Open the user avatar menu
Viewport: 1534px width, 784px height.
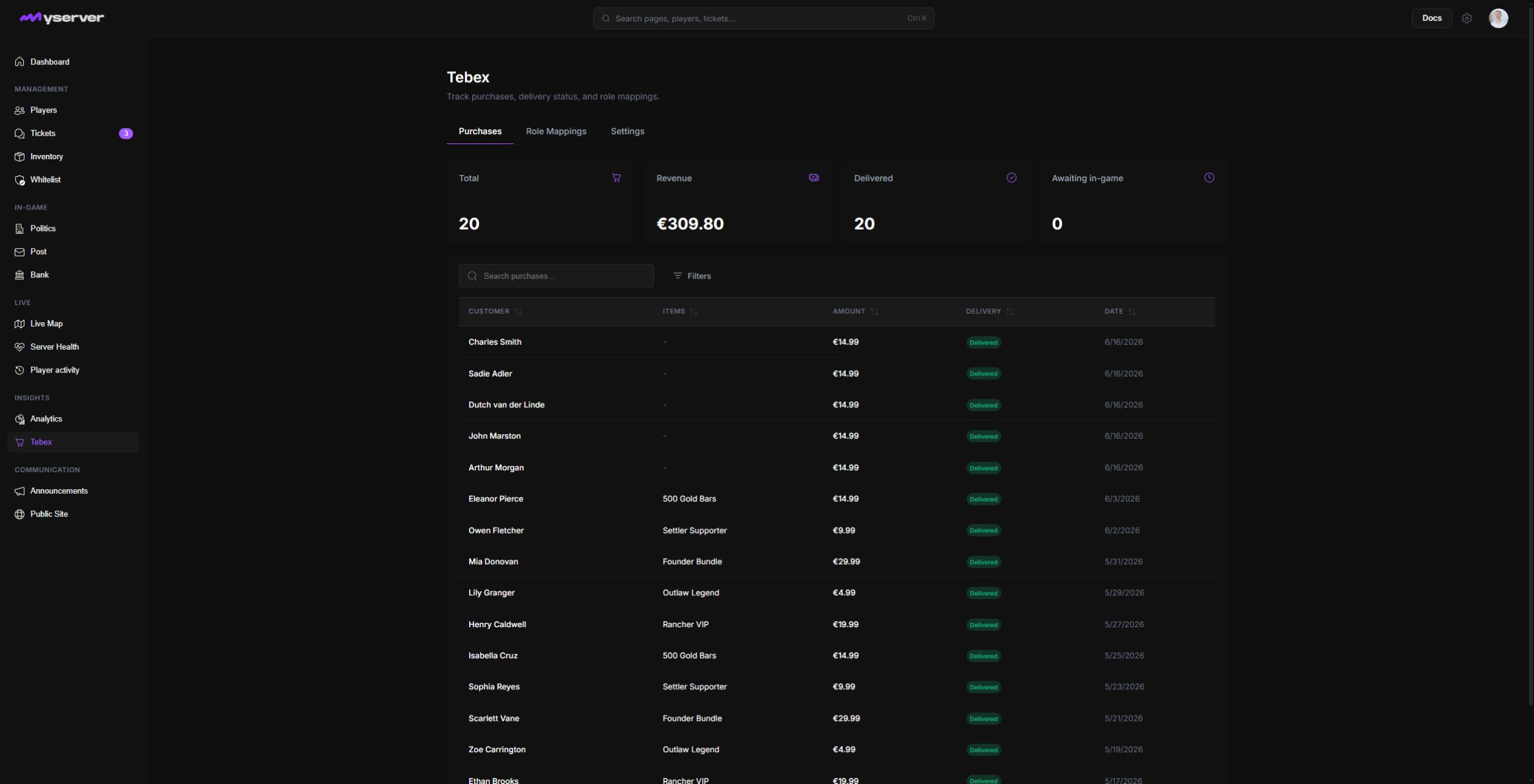click(x=1498, y=18)
